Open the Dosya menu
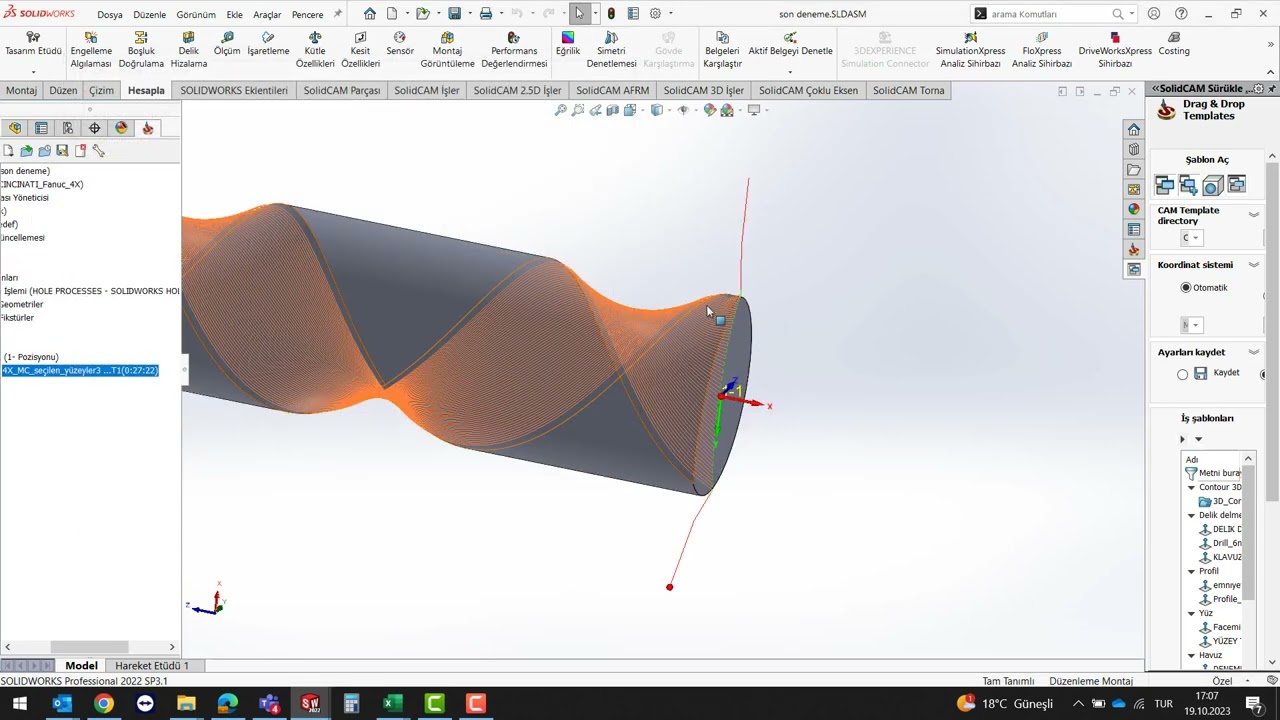This screenshot has height=720, width=1280. click(x=110, y=15)
